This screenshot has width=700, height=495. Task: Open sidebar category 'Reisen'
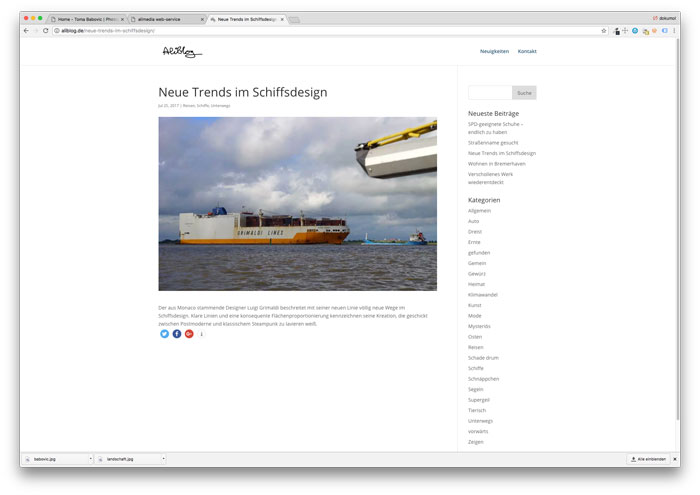[475, 347]
